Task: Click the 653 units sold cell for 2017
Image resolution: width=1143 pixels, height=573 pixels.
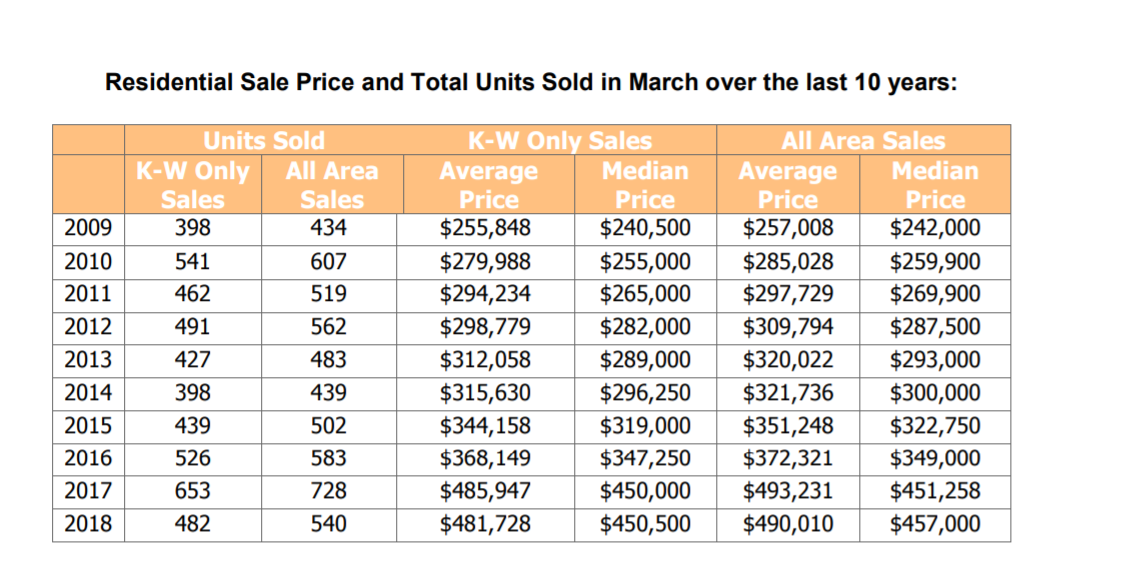Action: 193,491
